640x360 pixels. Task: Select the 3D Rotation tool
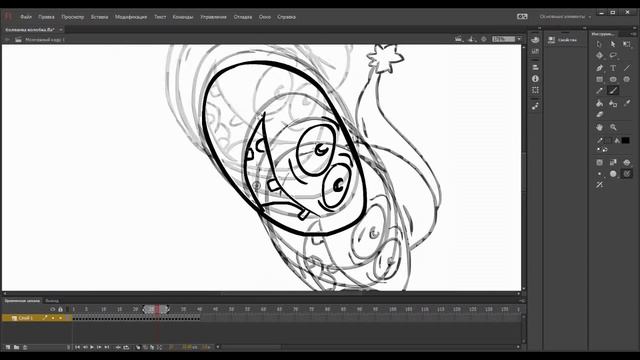pos(599,56)
